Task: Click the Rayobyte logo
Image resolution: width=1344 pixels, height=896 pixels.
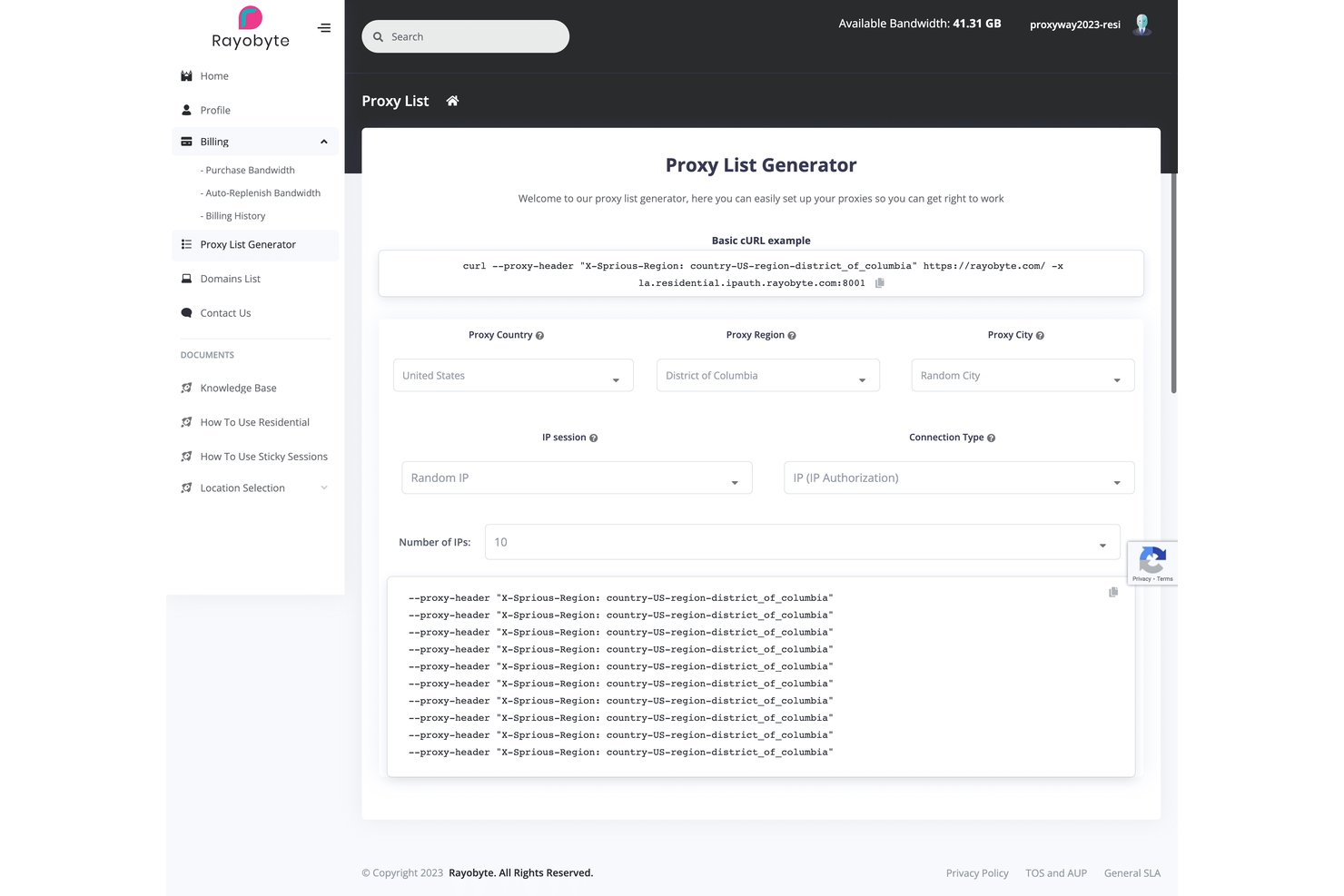Action: coord(251,27)
